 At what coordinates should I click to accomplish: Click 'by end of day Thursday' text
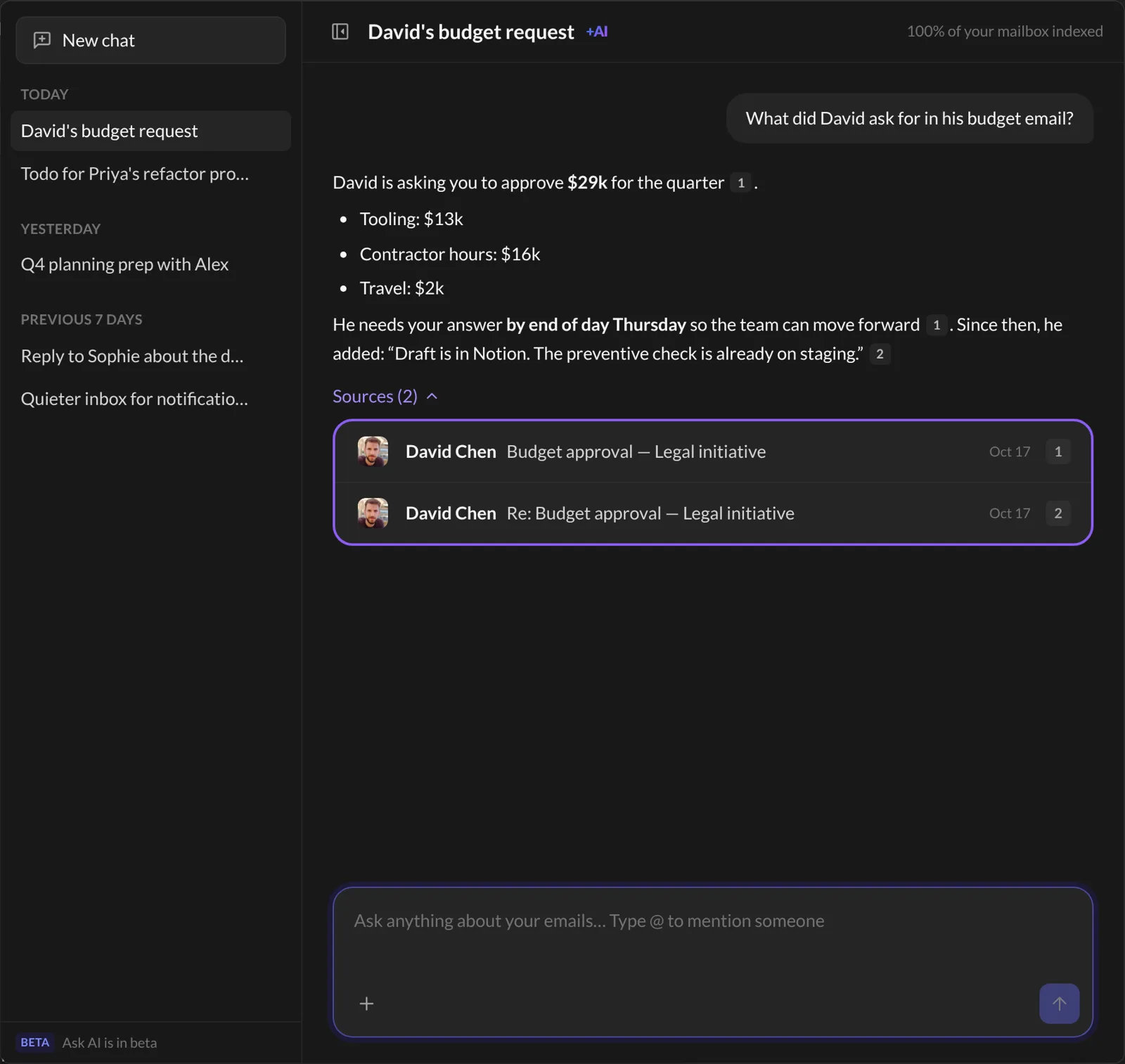596,325
